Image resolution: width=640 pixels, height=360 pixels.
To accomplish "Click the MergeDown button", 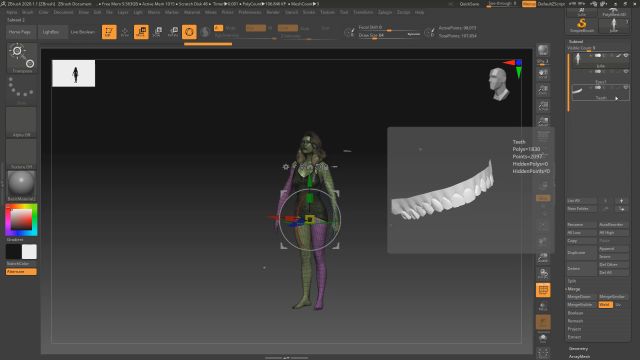I will (581, 297).
